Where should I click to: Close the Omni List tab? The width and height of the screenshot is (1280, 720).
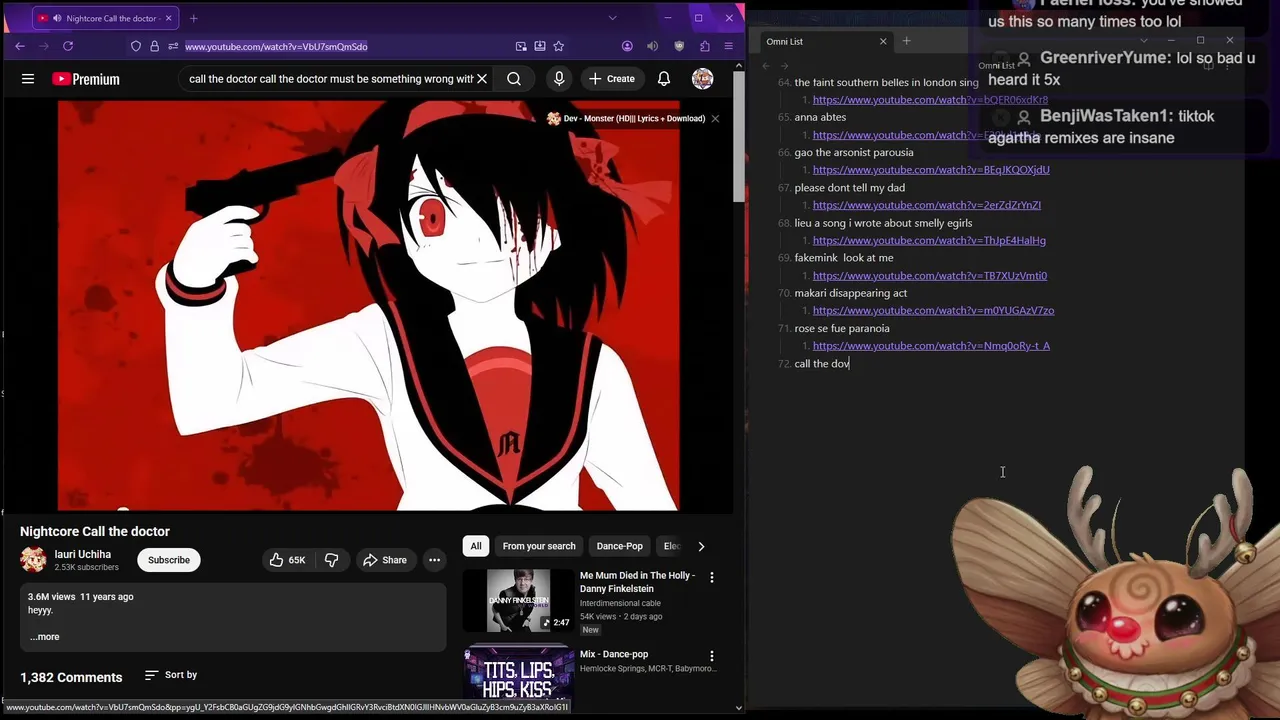click(x=883, y=41)
